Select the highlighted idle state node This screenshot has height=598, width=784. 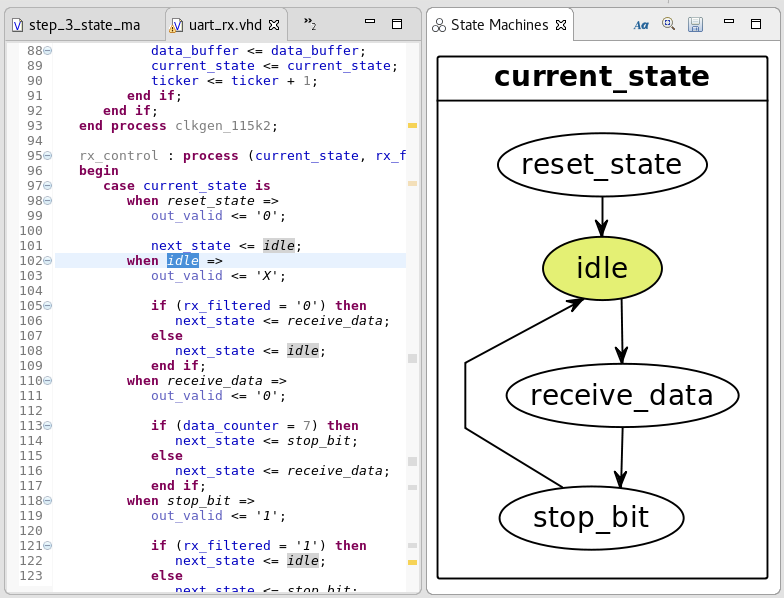click(x=602, y=268)
